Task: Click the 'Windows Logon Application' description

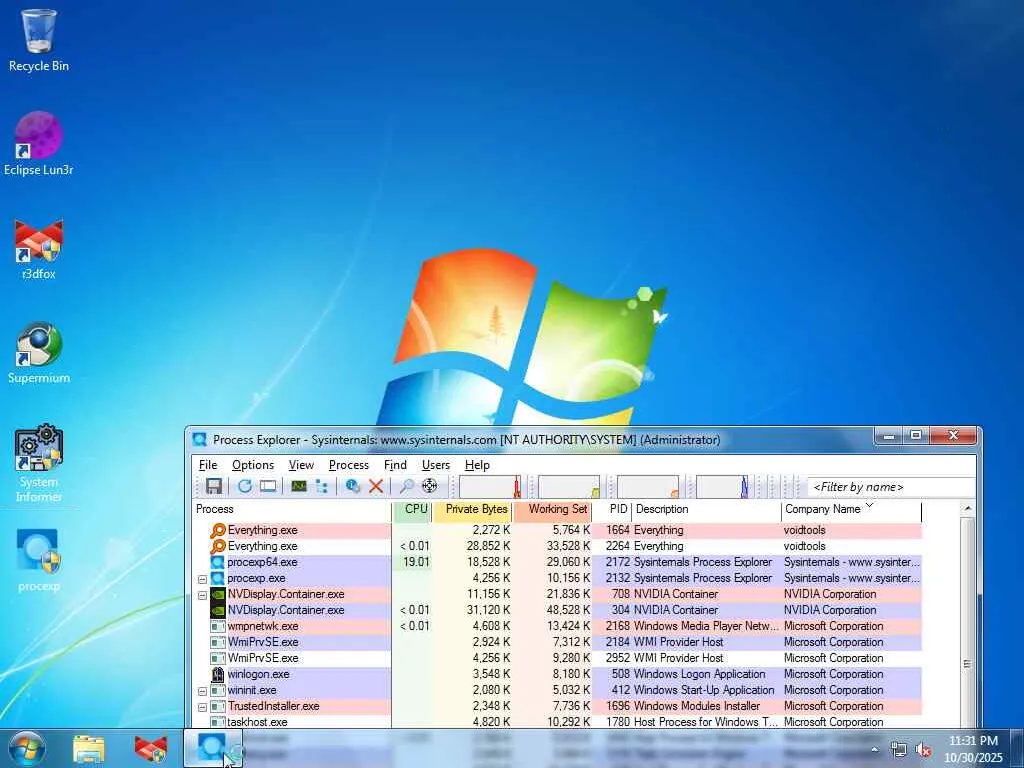Action: pyautogui.click(x=699, y=674)
